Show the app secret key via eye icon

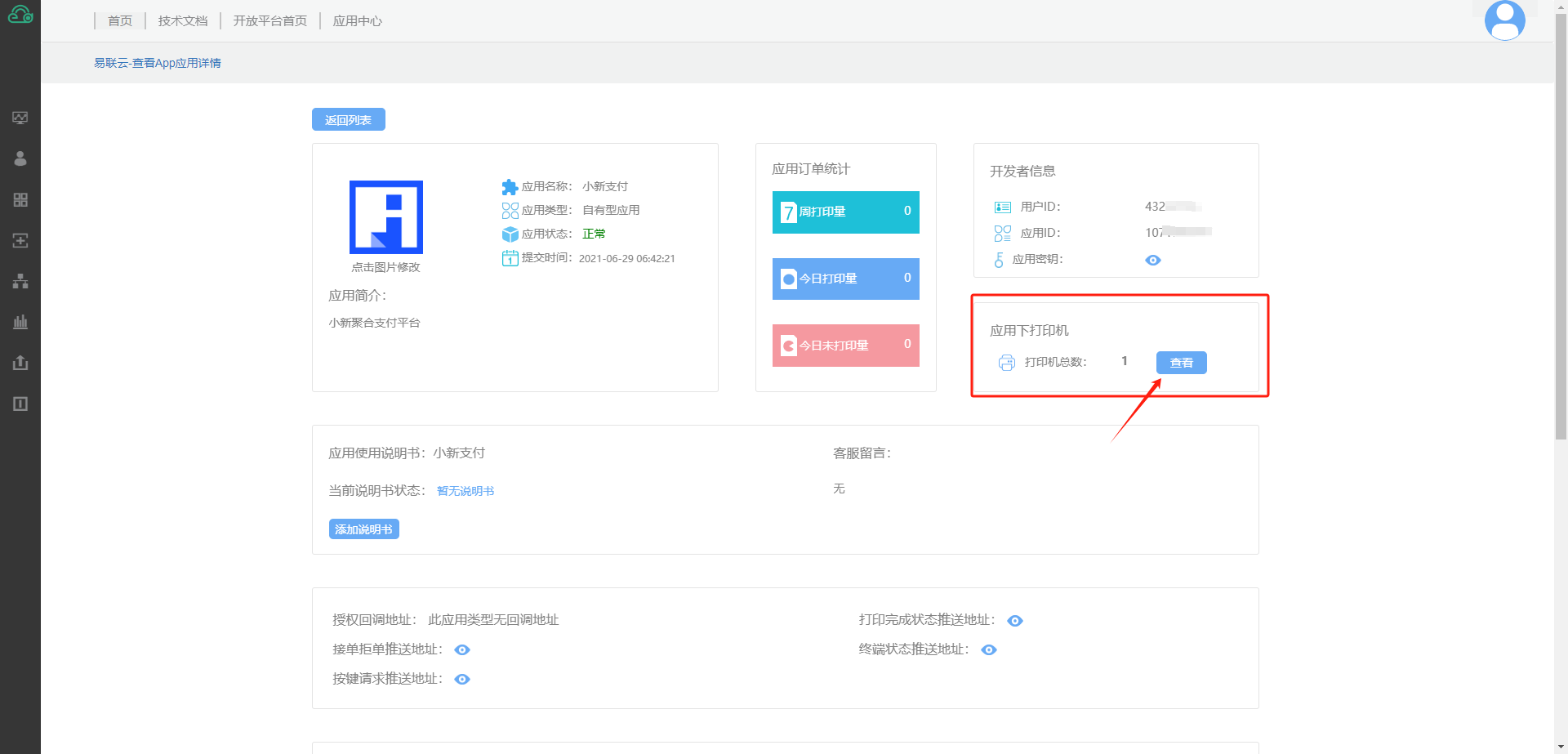(1153, 260)
